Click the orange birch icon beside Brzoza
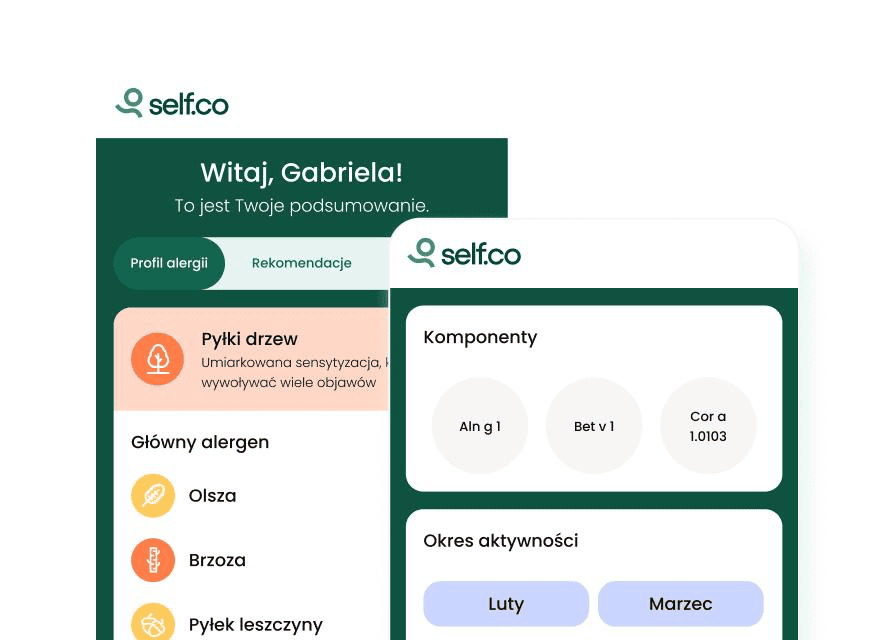 tap(153, 560)
